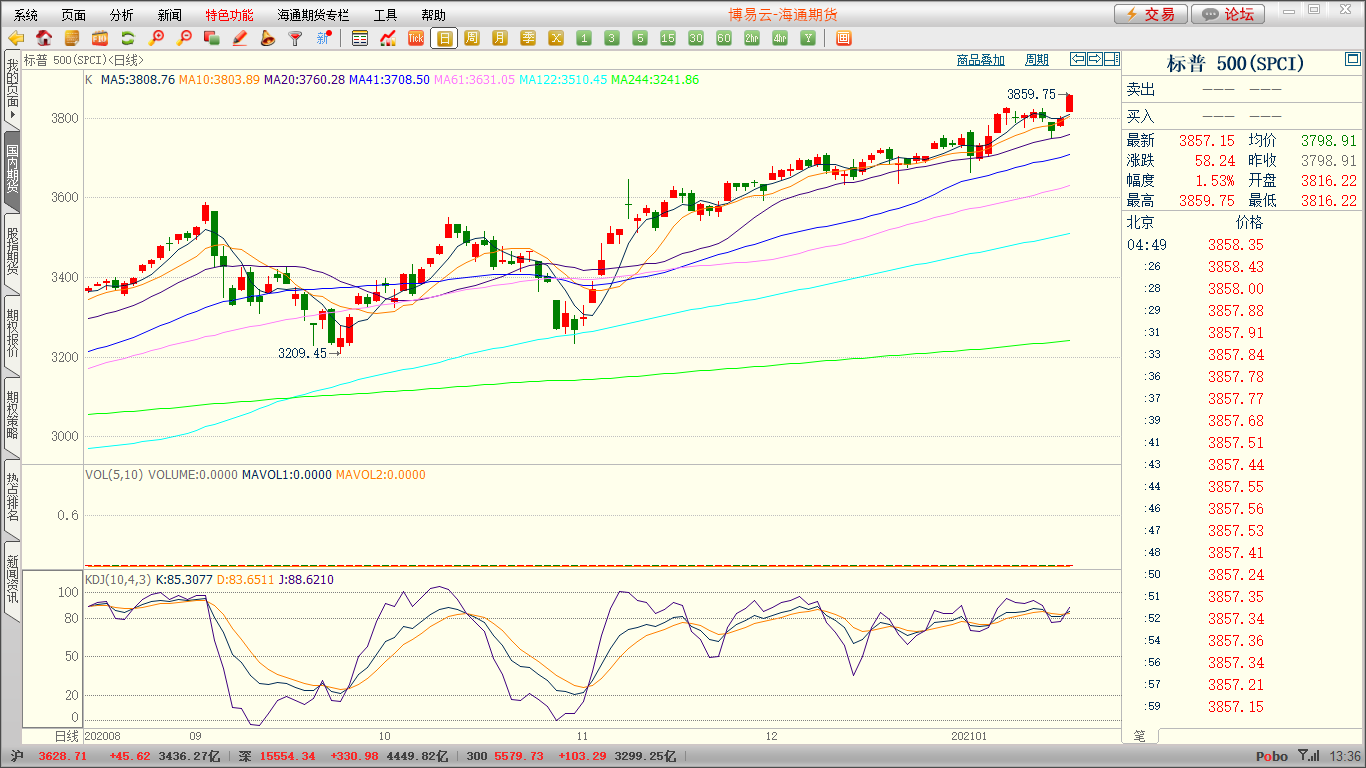The height and width of the screenshot is (768, 1366).
Task: Select the monthly 月 period button
Action: point(500,39)
